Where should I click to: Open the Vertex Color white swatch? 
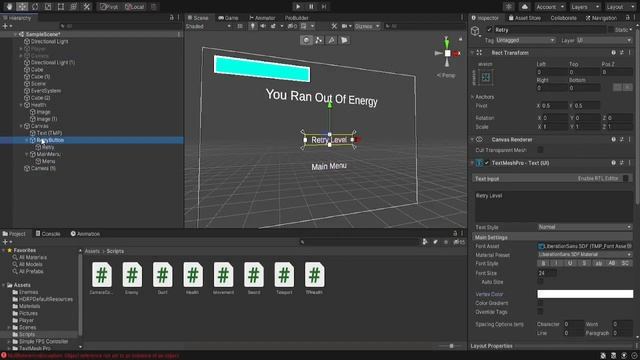[585, 294]
